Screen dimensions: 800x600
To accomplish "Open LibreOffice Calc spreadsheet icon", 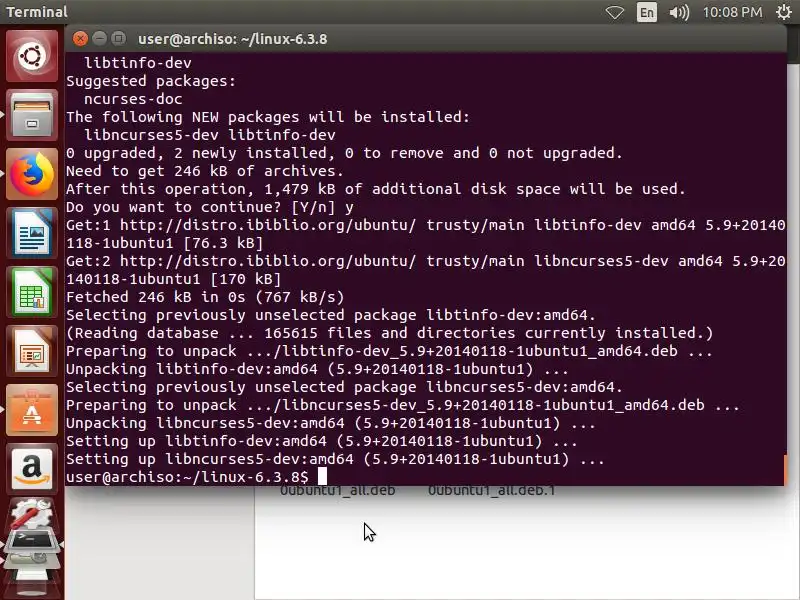I will pos(32,292).
